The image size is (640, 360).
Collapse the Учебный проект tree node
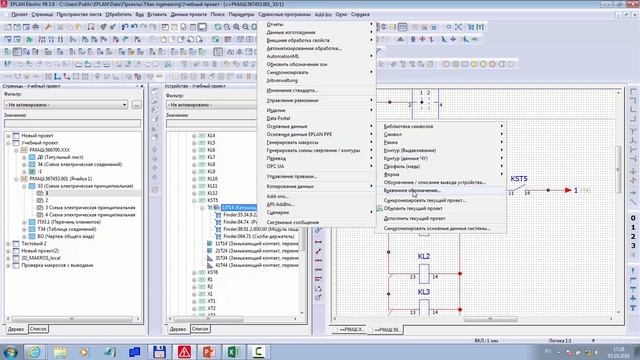pyautogui.click(x=8, y=143)
